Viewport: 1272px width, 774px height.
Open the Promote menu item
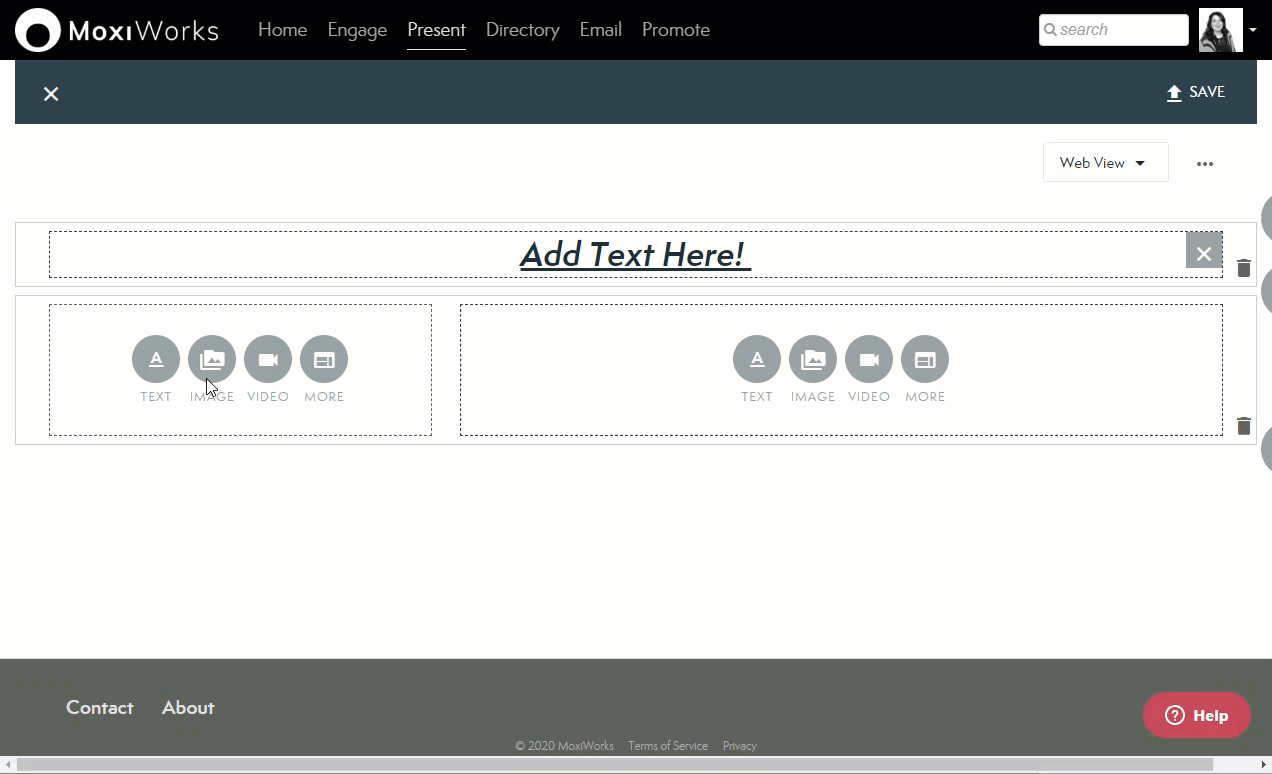(x=676, y=30)
